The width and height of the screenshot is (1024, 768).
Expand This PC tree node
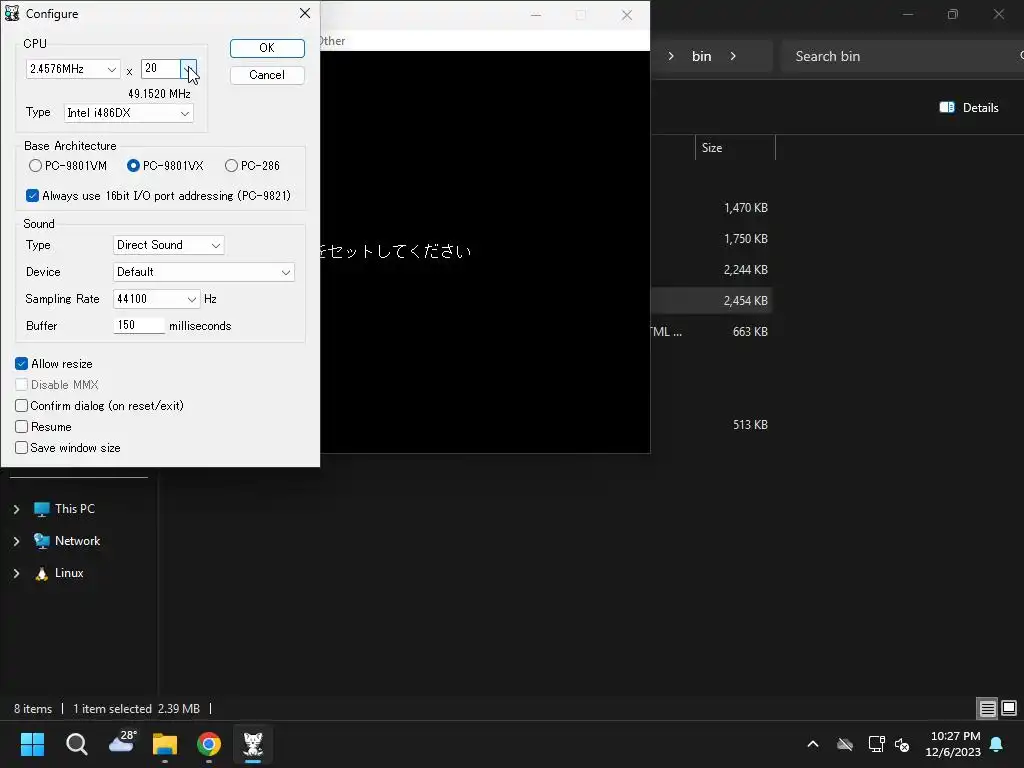coord(16,509)
